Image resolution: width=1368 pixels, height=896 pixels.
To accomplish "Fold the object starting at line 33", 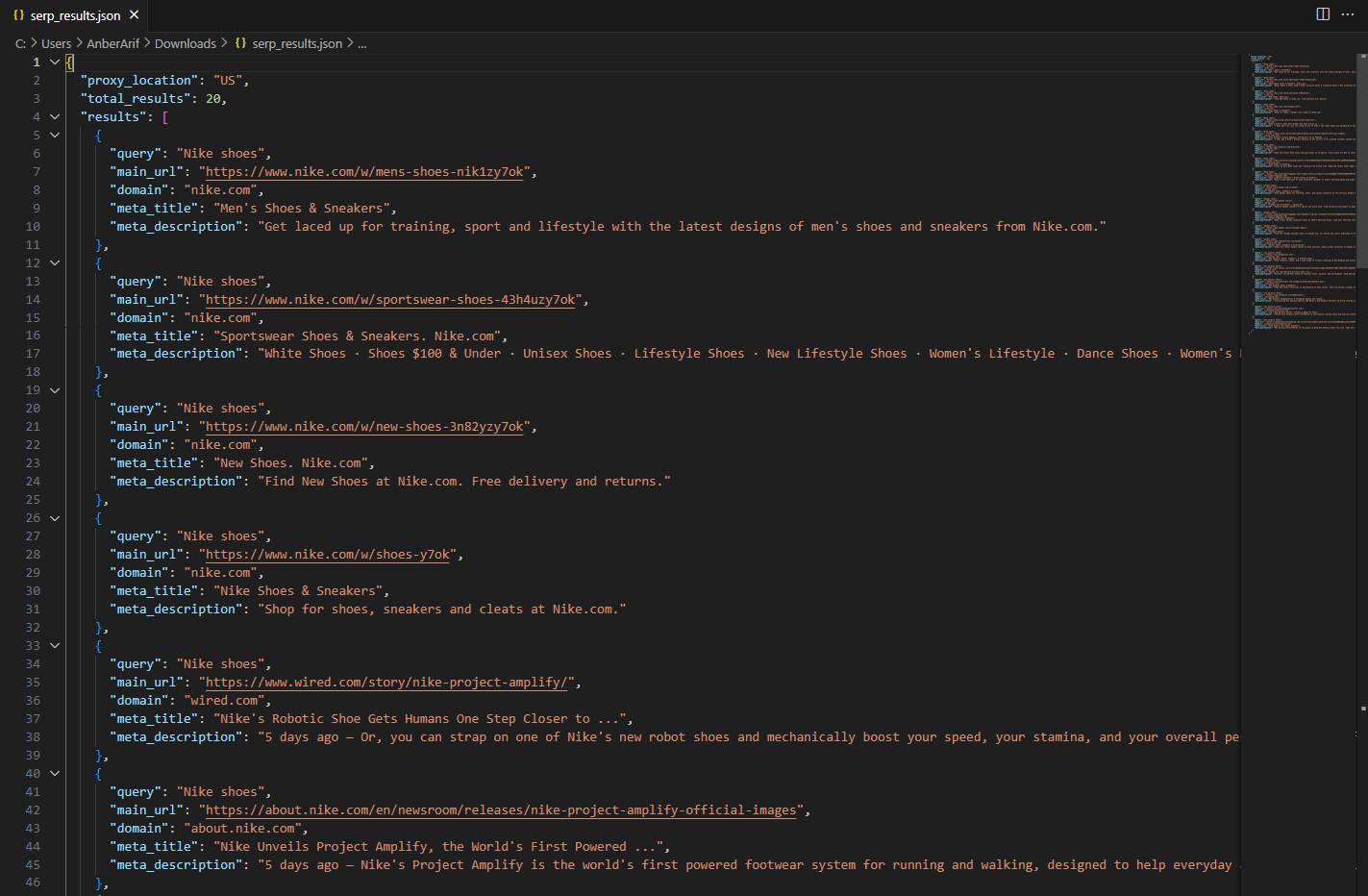I will pos(55,646).
